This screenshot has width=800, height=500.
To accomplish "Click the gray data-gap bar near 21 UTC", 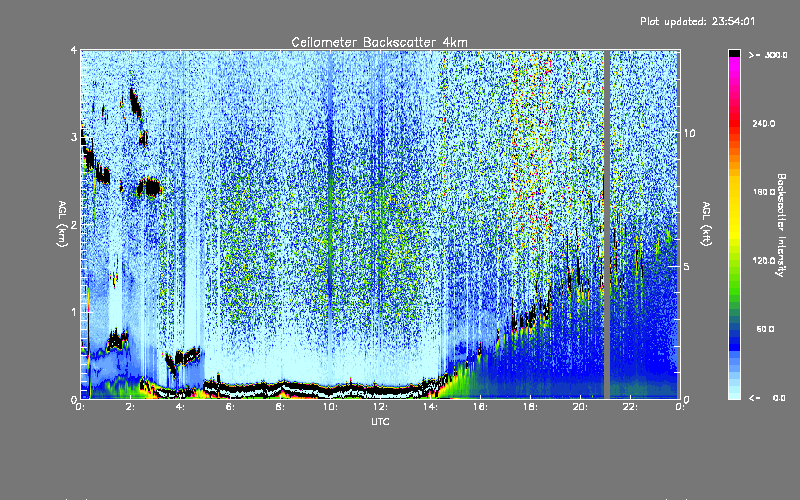I will pos(607,224).
